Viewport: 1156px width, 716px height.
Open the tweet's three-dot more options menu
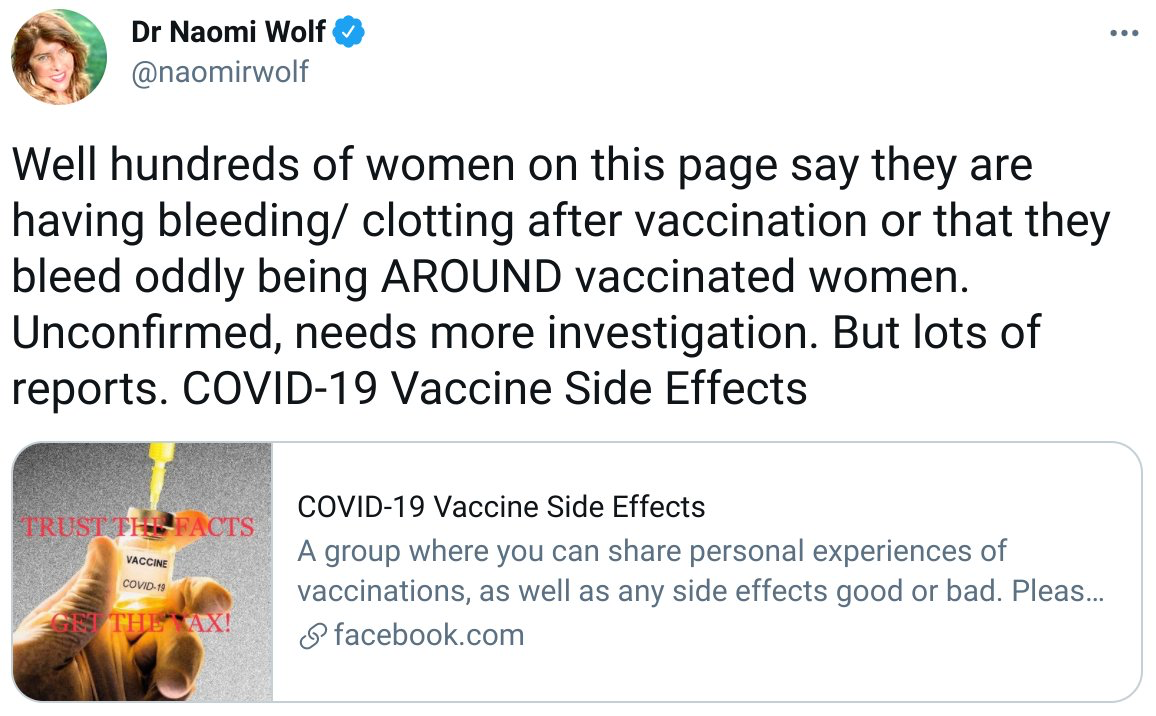[1124, 33]
